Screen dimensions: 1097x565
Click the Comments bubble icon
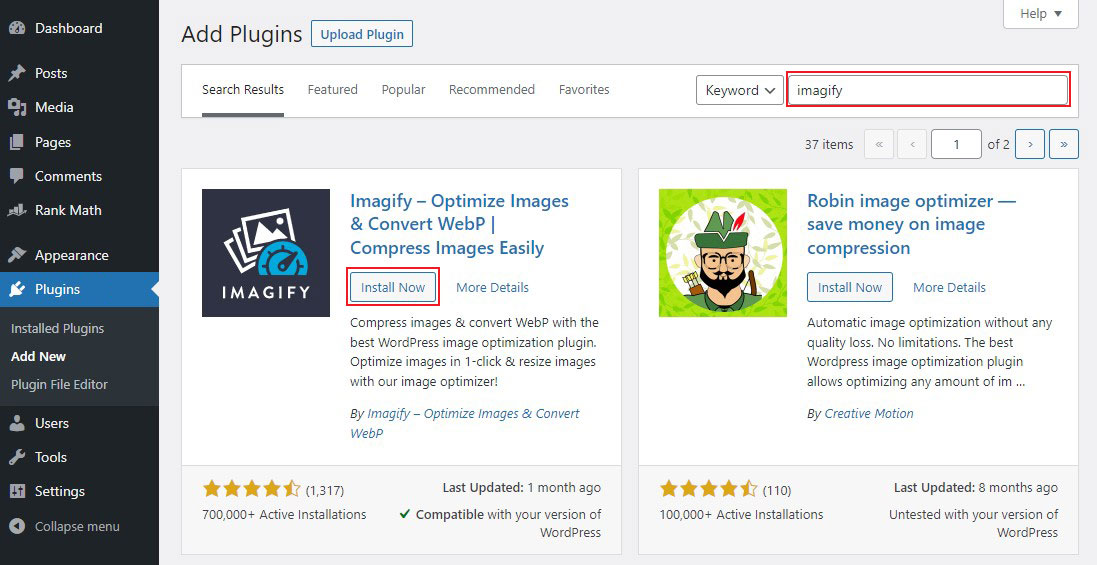pos(17,176)
